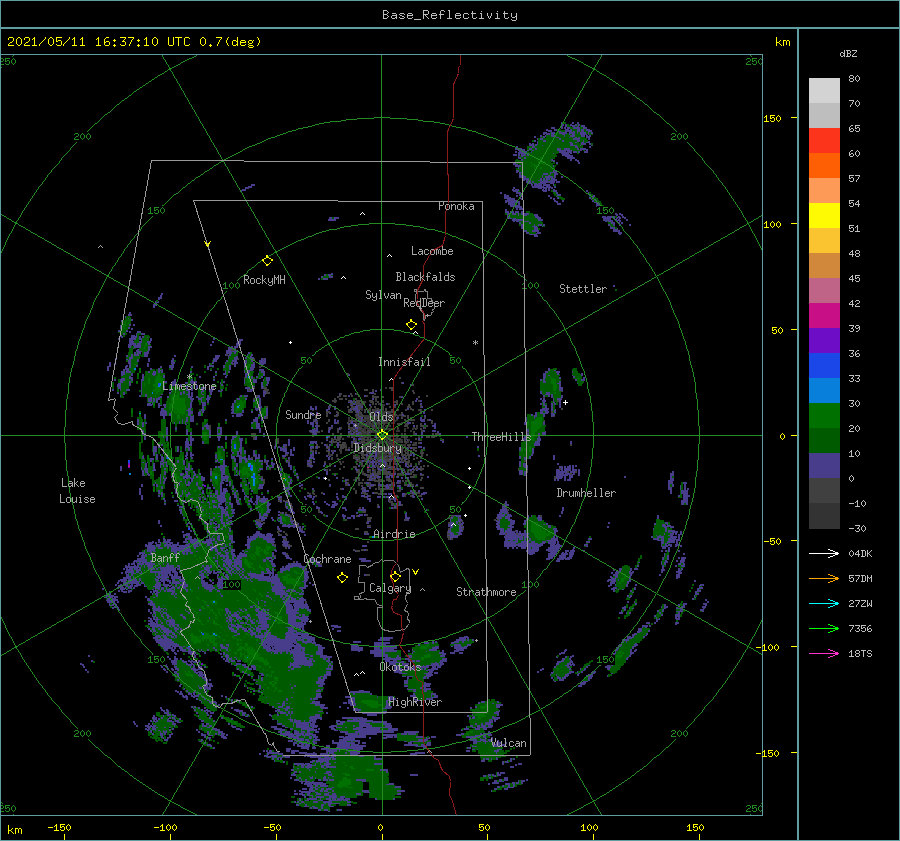Screen dimensions: 900x841
Task: Click the Airdrie label
Action: [394, 534]
